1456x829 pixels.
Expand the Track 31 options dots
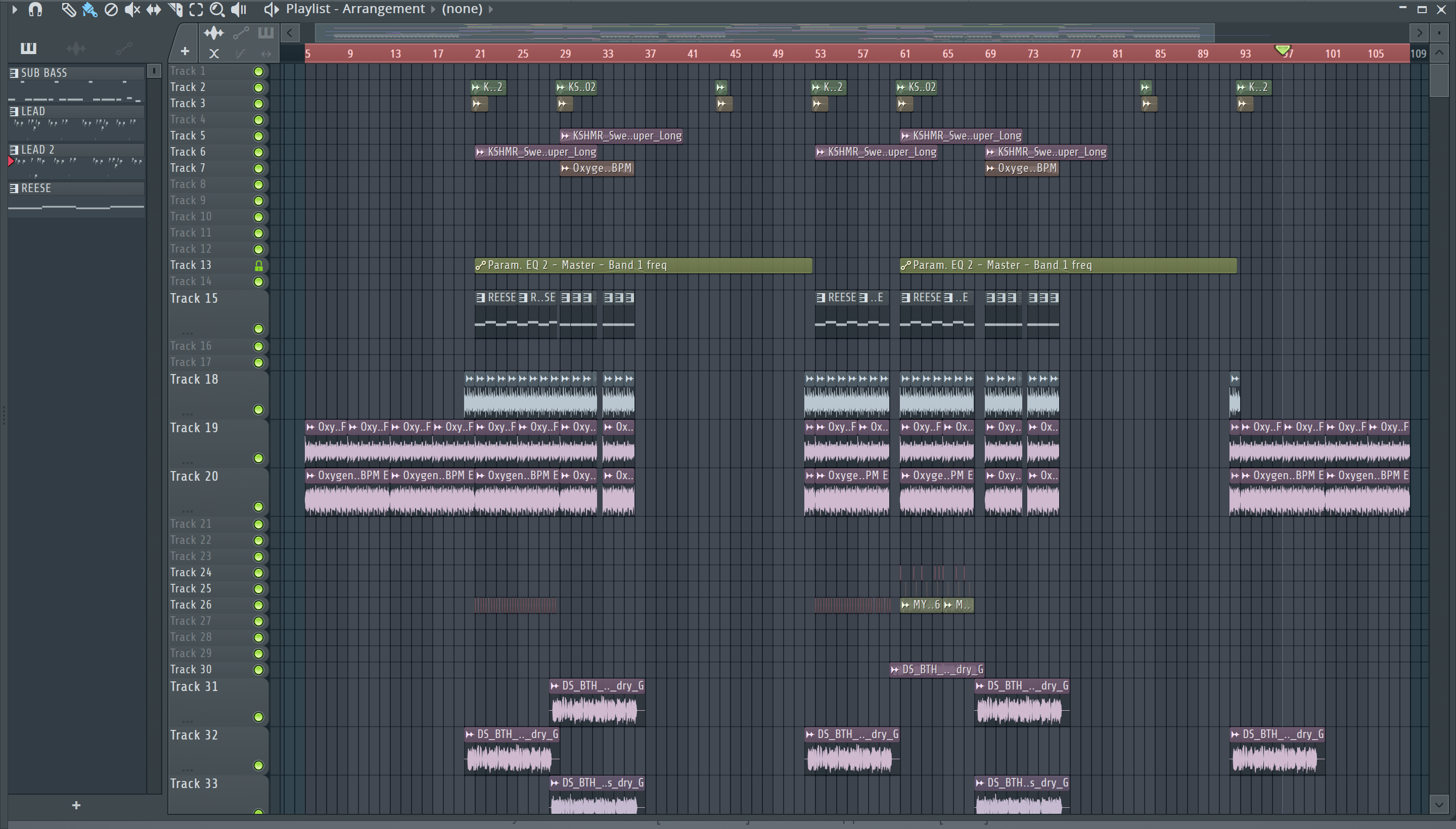(188, 721)
